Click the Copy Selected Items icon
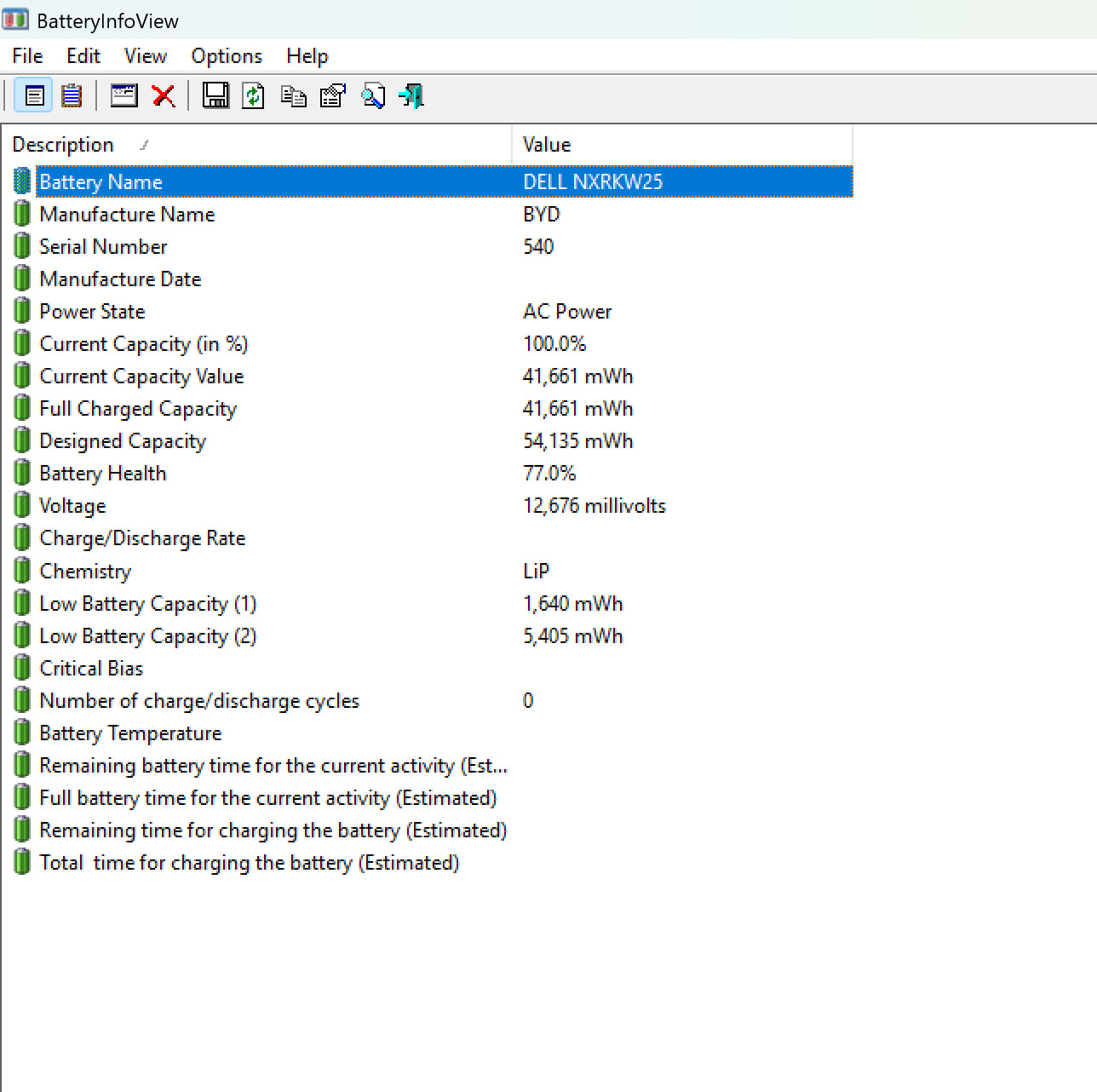1097x1092 pixels. 294,96
